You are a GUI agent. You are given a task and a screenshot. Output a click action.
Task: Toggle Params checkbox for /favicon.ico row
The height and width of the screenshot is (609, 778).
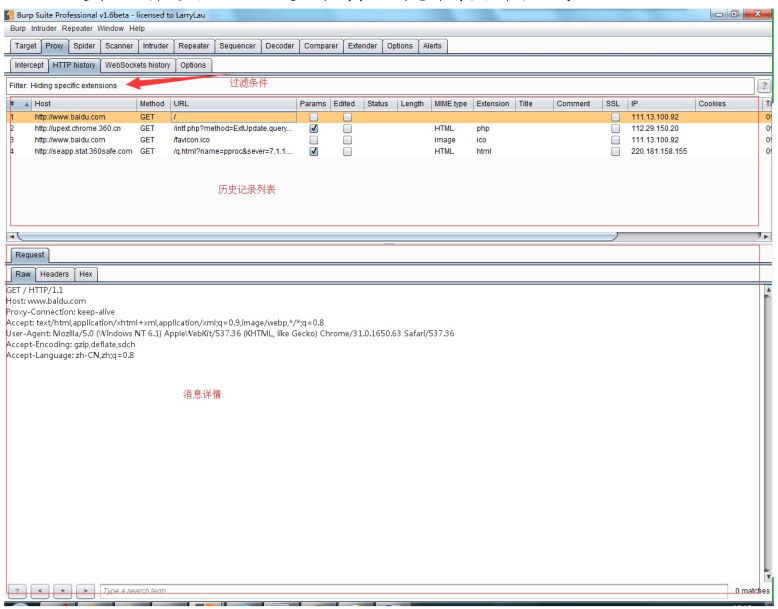pyautogui.click(x=314, y=140)
